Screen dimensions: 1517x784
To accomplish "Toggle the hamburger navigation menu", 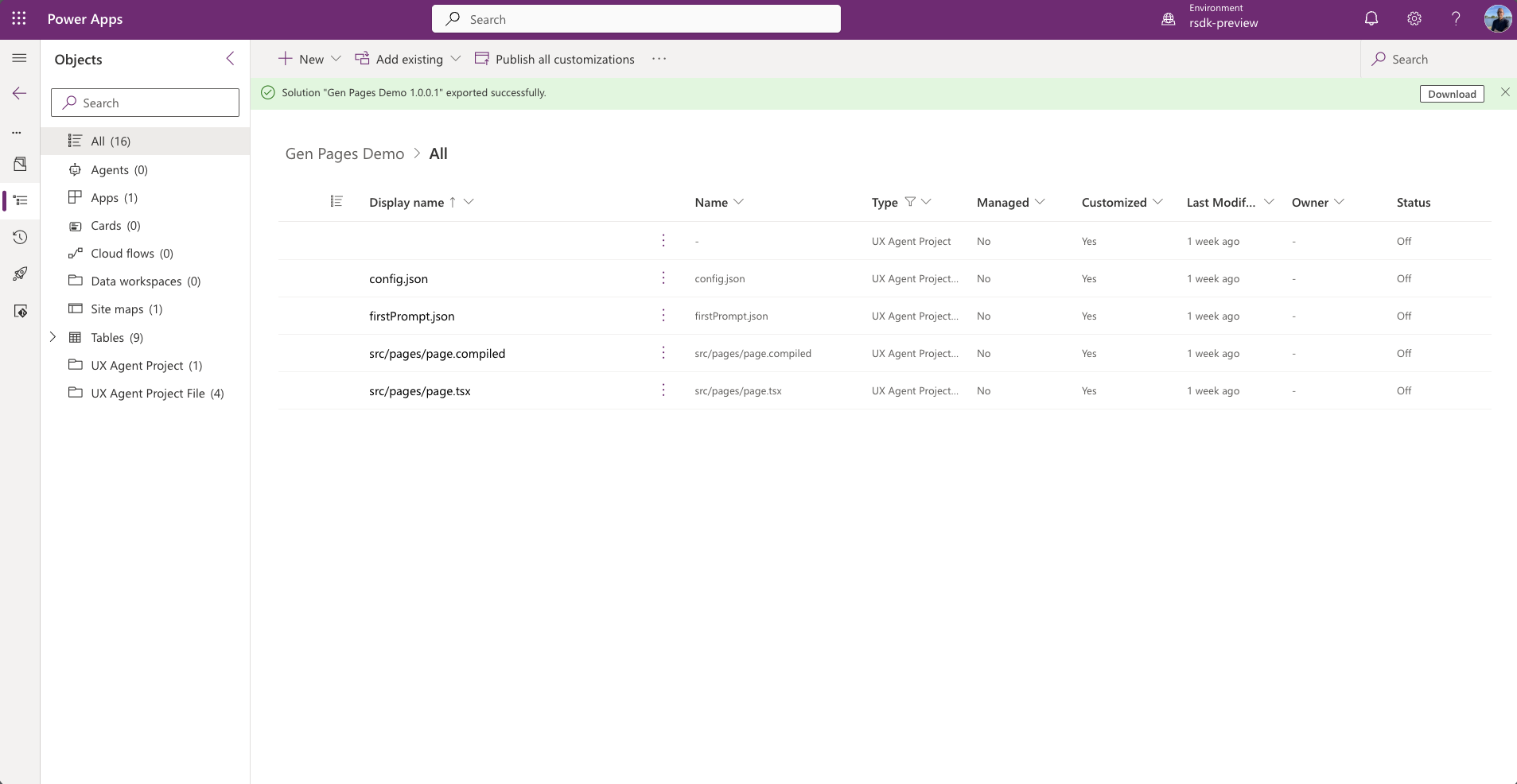I will point(20,58).
